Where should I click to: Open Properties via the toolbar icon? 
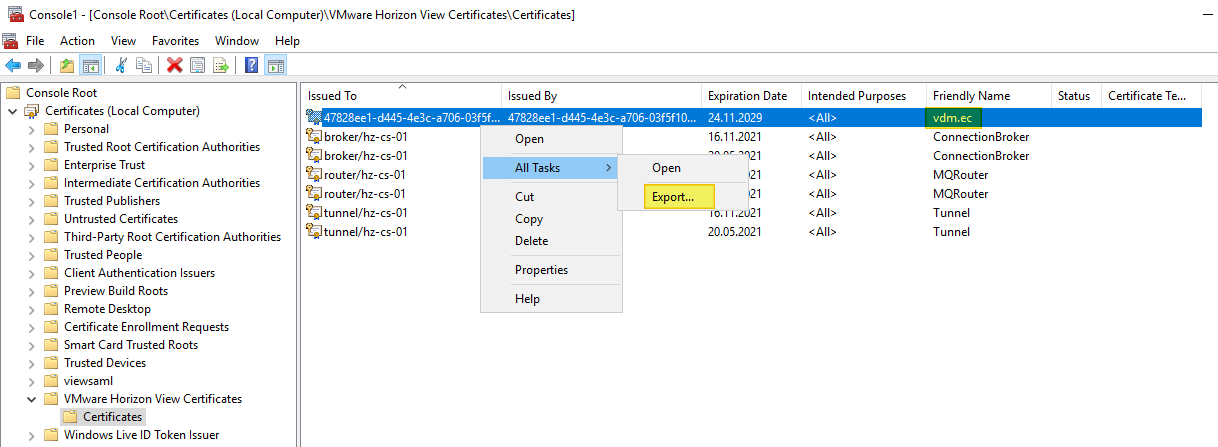pos(197,66)
